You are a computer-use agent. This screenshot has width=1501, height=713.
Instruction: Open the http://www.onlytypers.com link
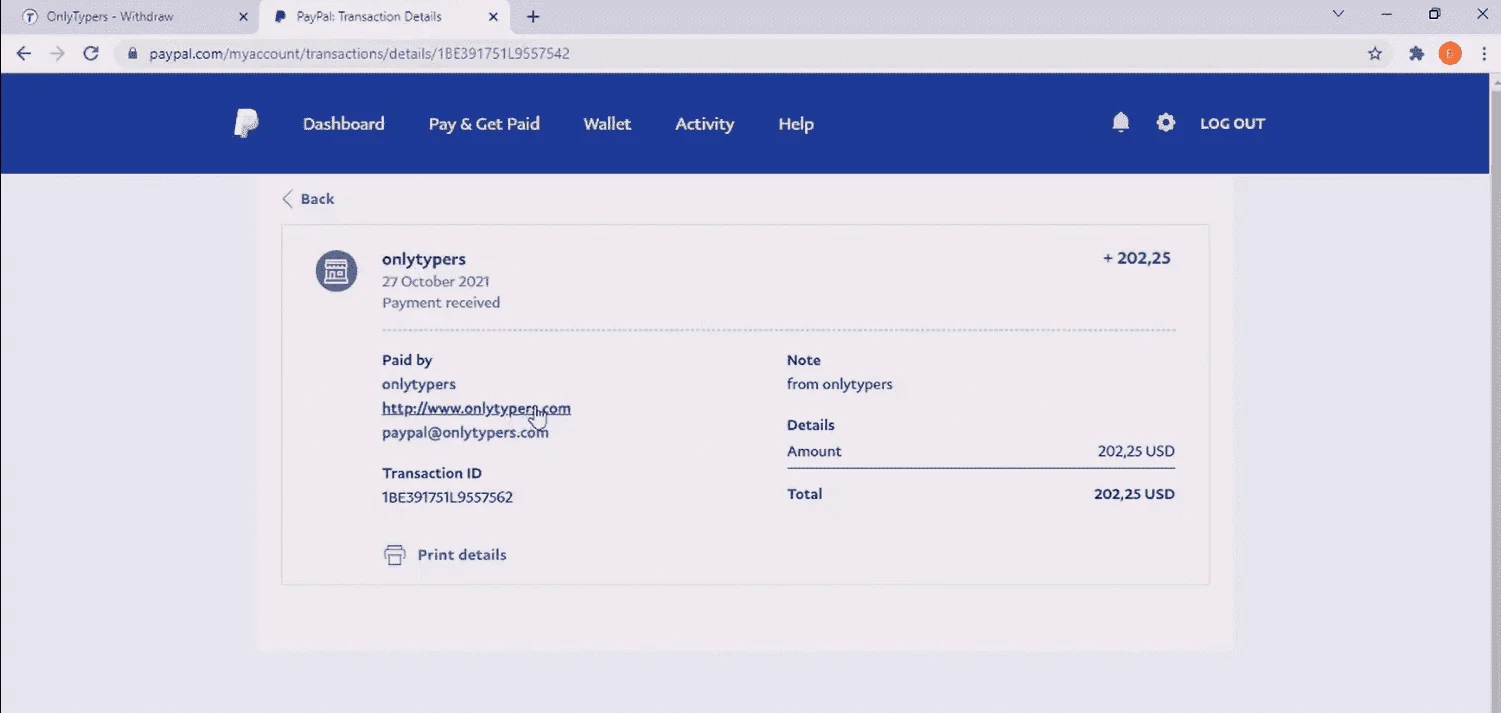(x=476, y=408)
